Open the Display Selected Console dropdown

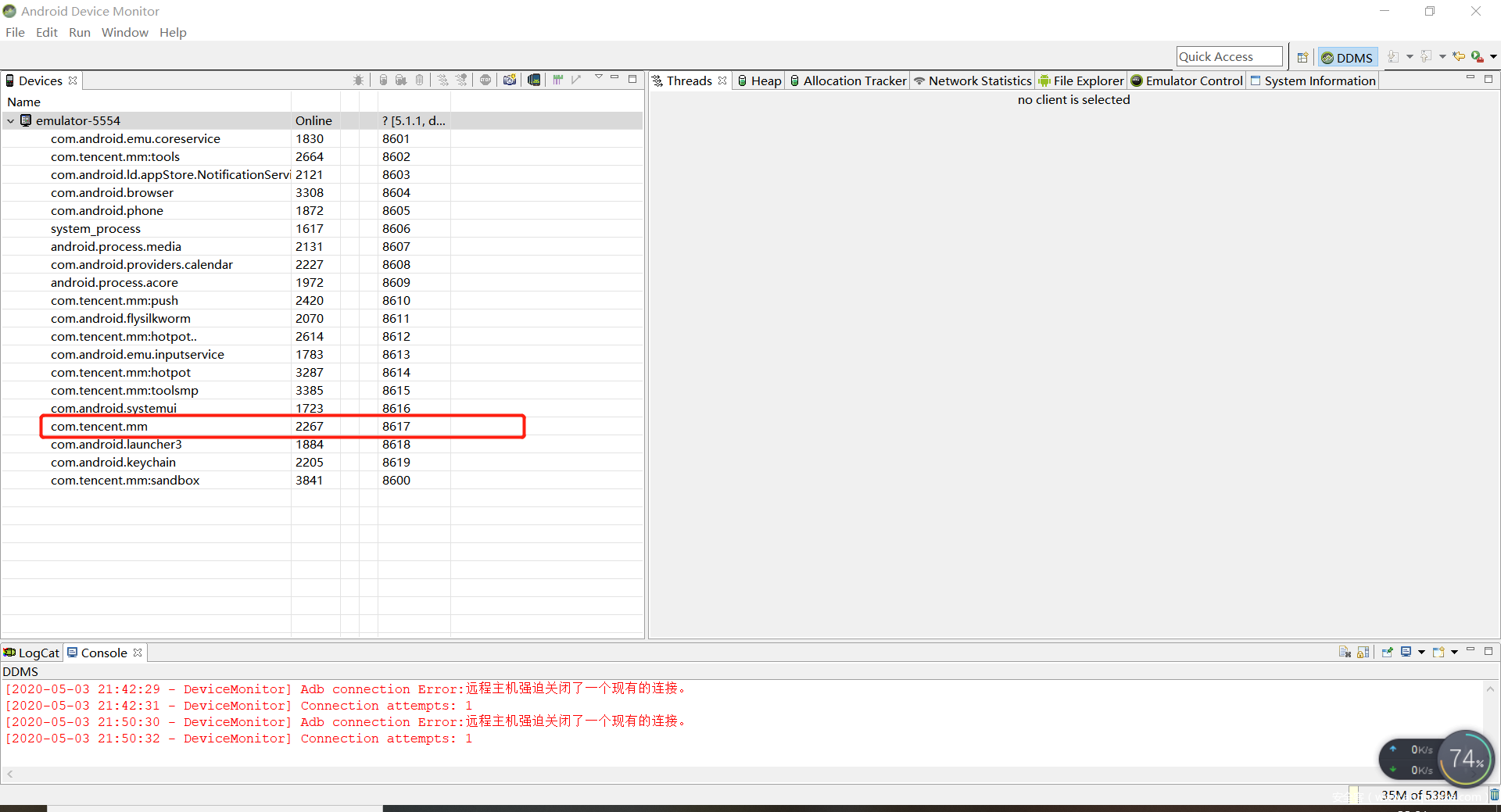1421,653
